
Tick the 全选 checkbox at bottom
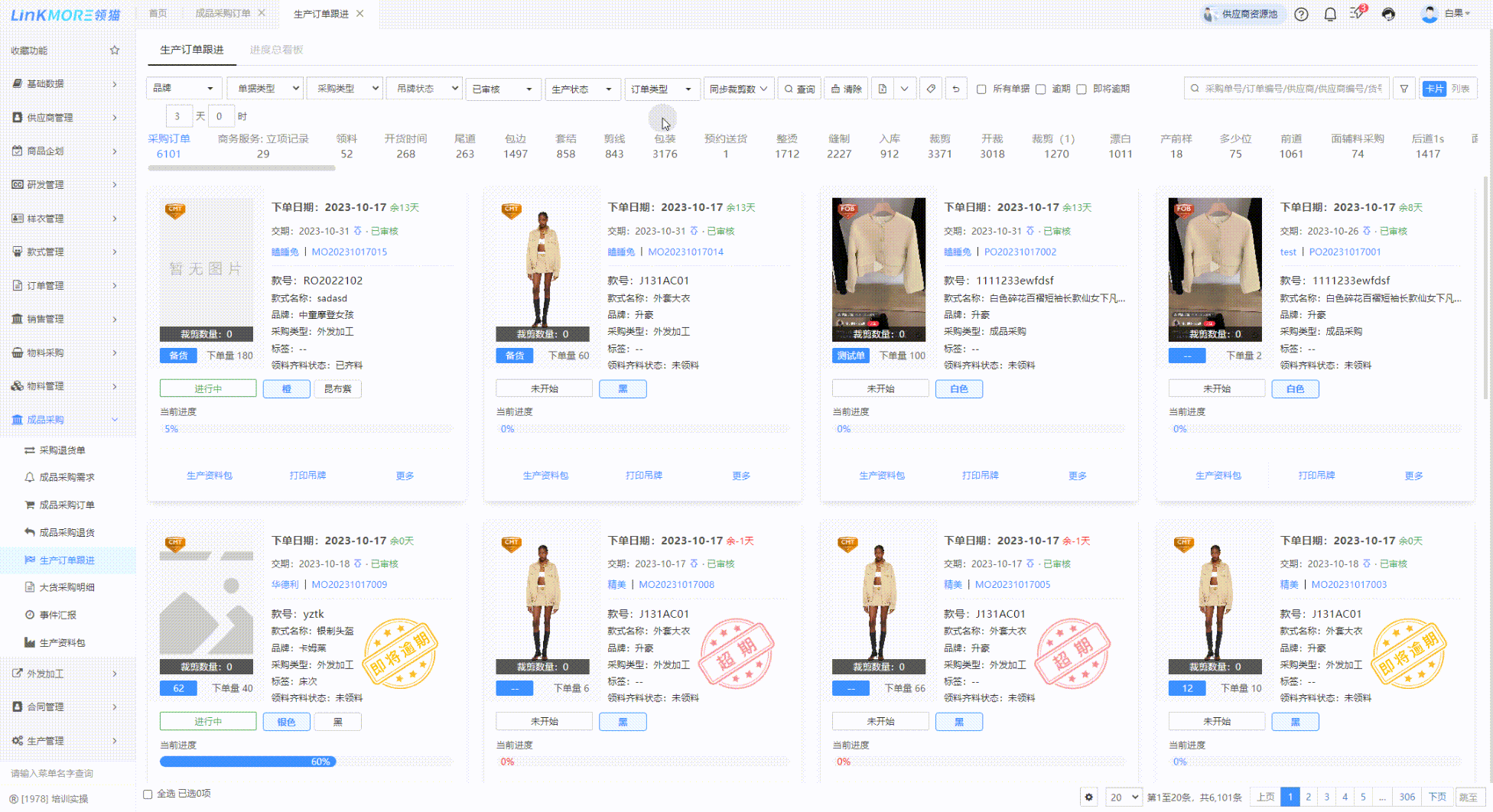pos(148,794)
